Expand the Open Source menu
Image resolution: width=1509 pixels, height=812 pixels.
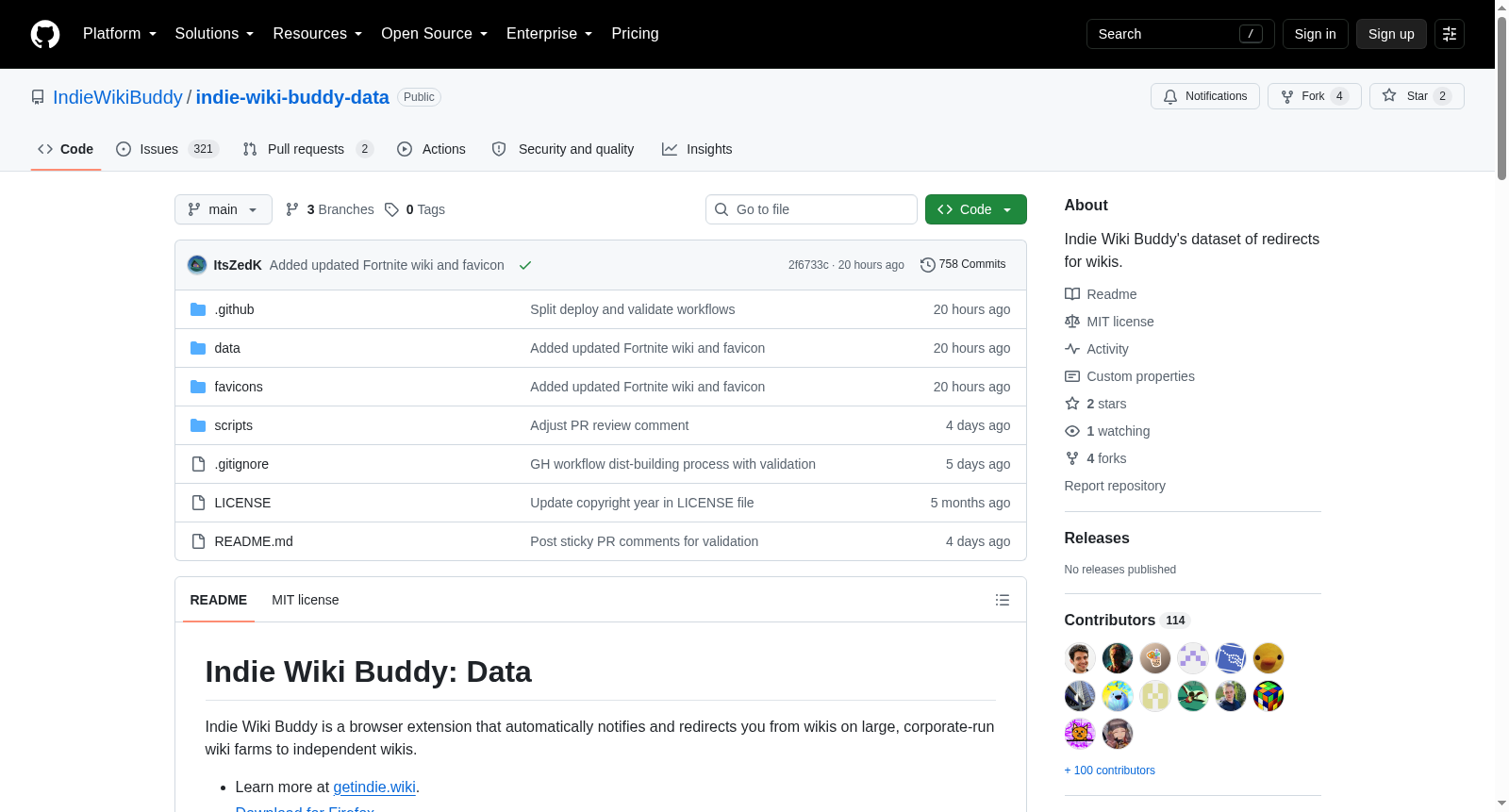435,34
